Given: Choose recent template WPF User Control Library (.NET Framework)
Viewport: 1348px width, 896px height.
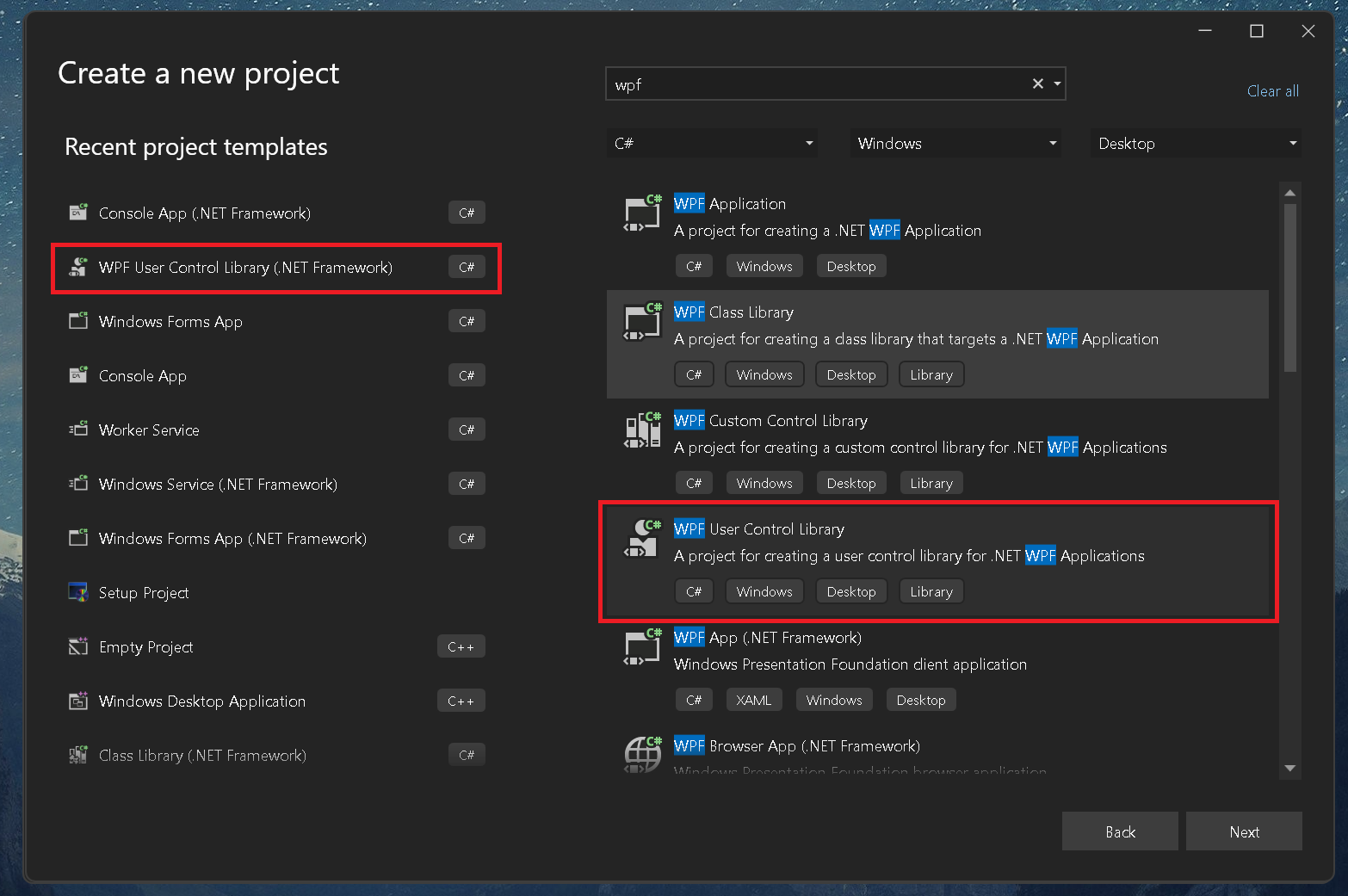Looking at the screenshot, I should pos(276,267).
